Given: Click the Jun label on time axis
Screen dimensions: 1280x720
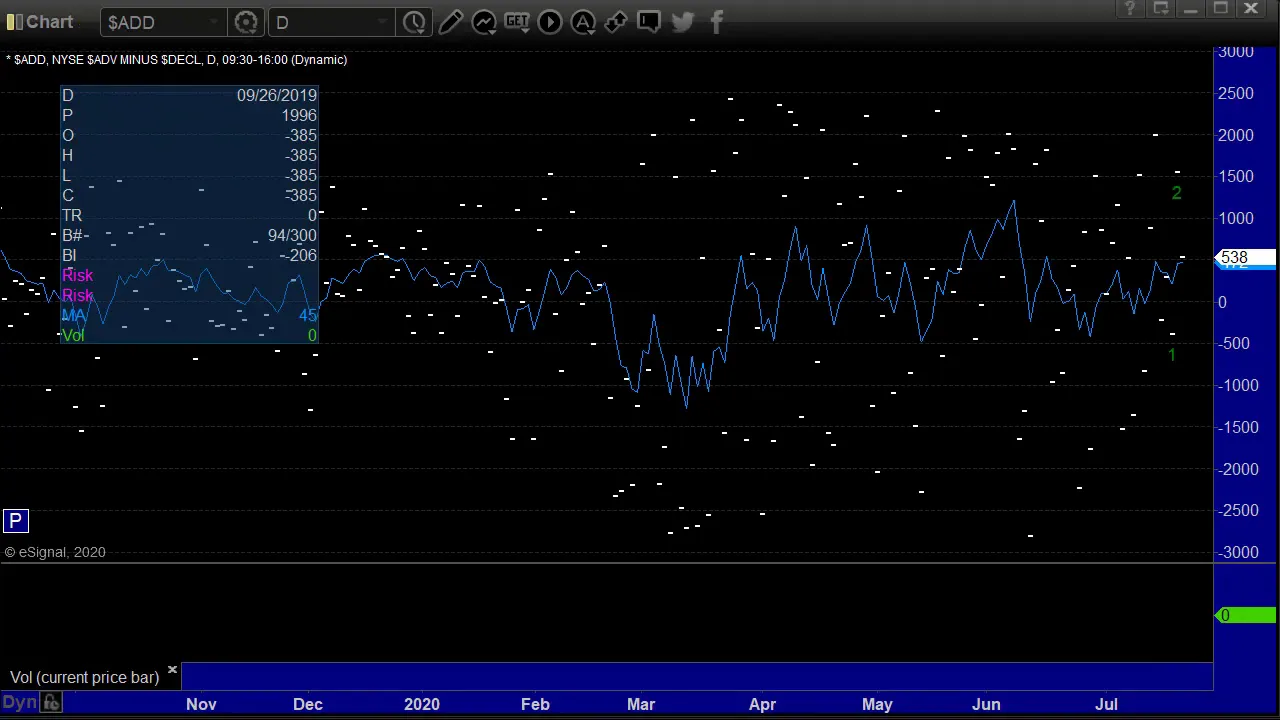Looking at the screenshot, I should (x=986, y=704).
